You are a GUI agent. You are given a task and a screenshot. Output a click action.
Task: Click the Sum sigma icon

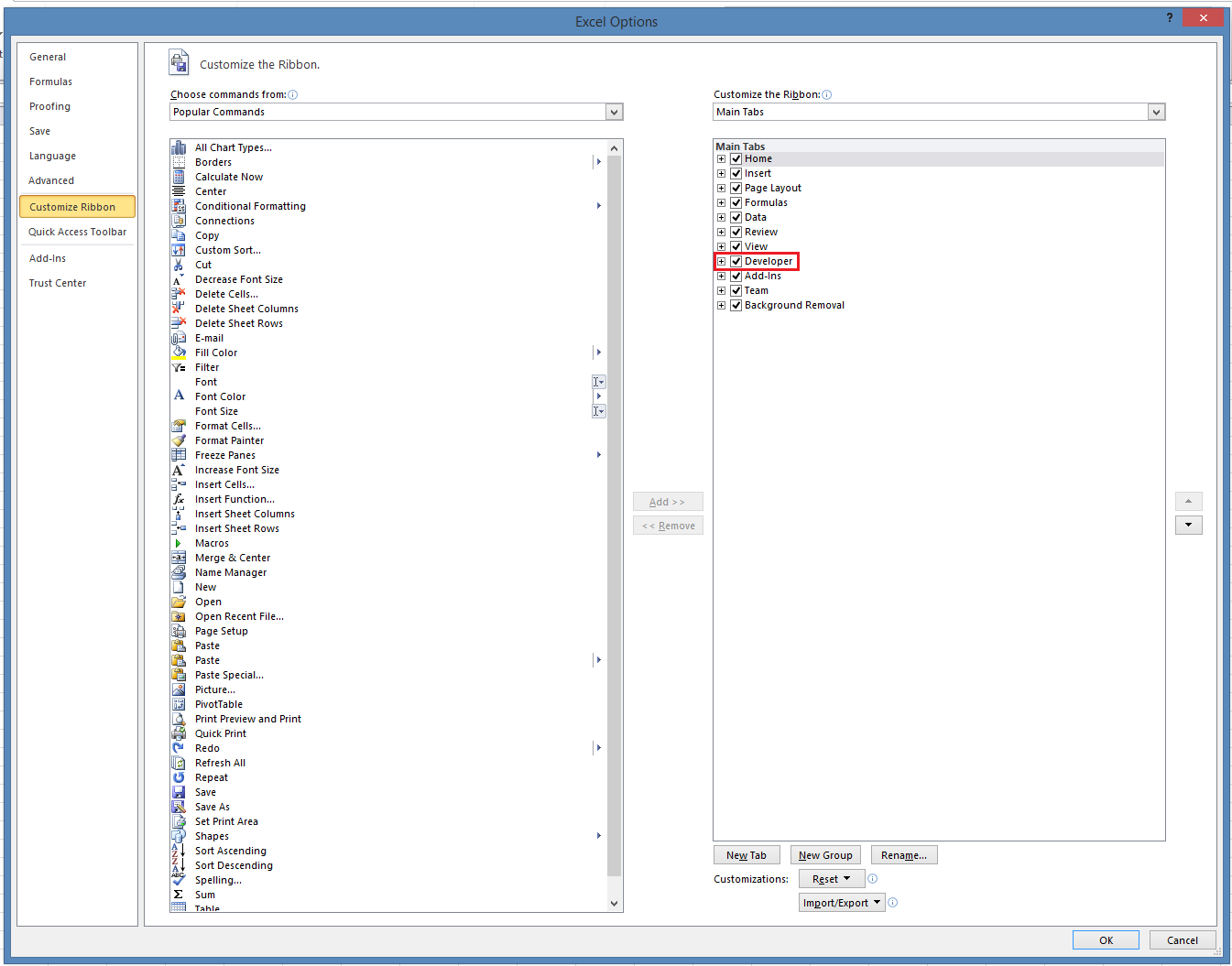179,895
